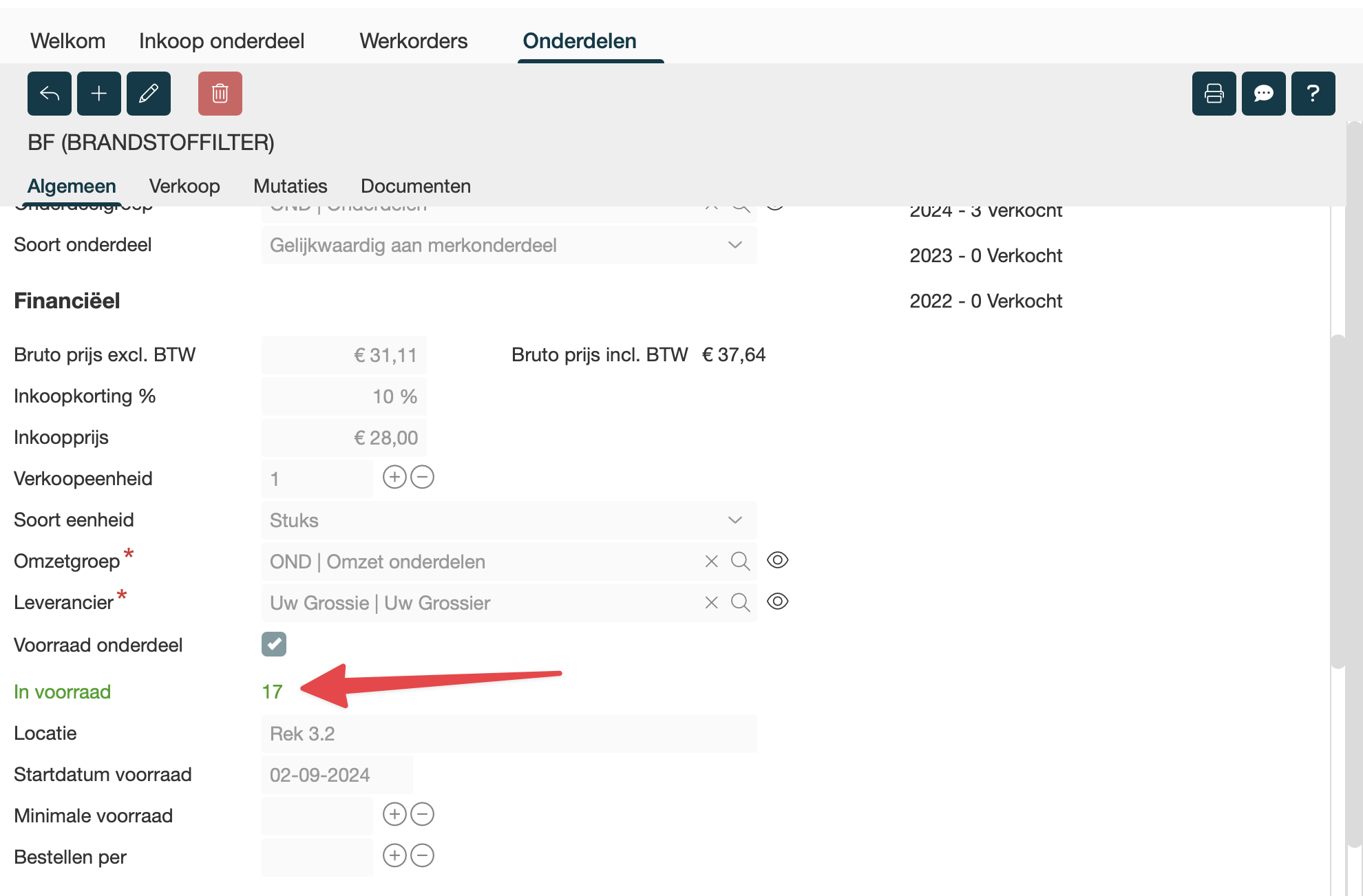Screen dimensions: 1363x896
Task: Switch to the Werkorders tab
Action: pyautogui.click(x=413, y=41)
